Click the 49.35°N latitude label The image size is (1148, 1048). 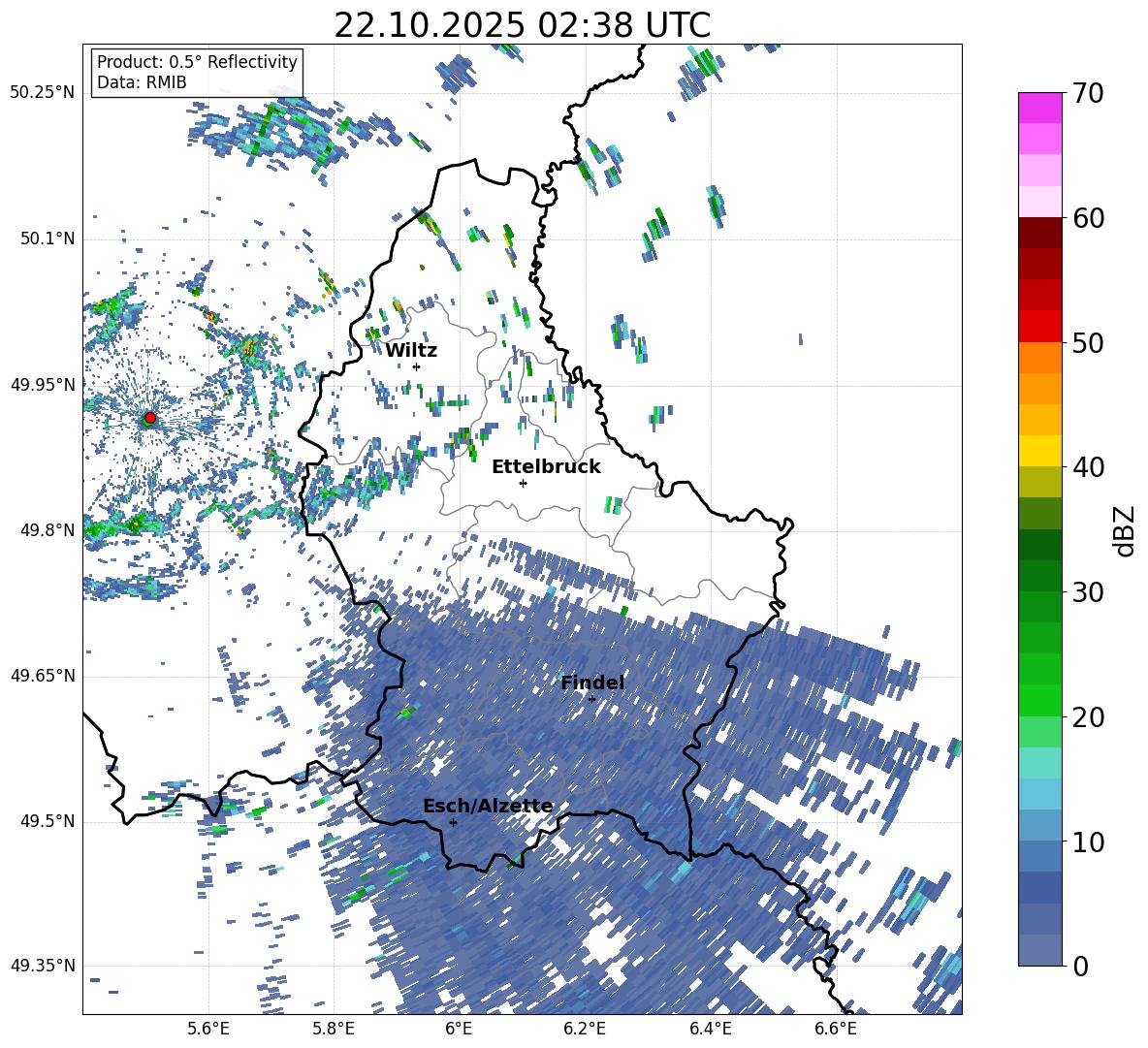point(43,966)
